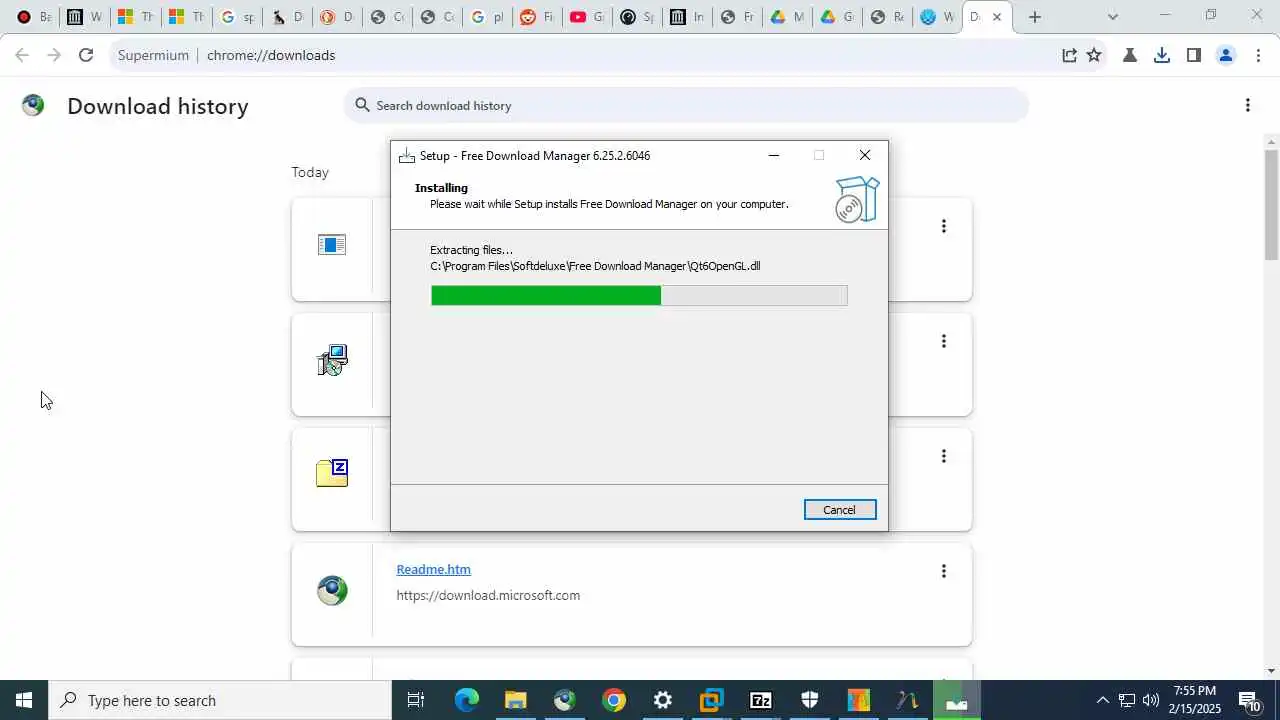Screen dimensions: 1280x720
Task: Click the https://download.microsoft.com source text
Action: [x=488, y=595]
